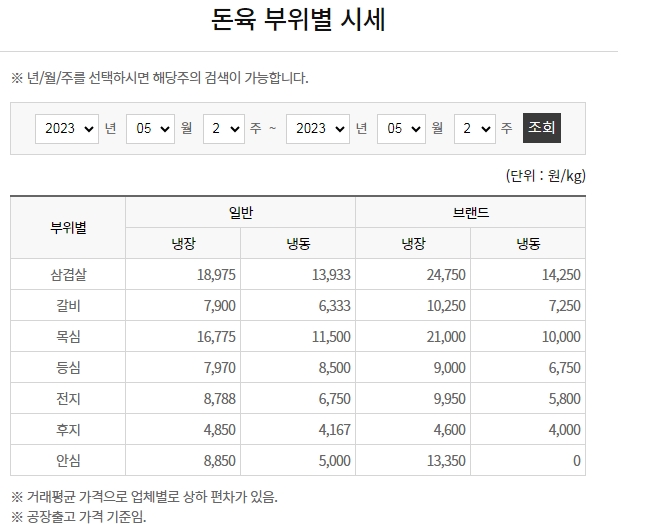Open the start week dropdown before the tilde

223,129
